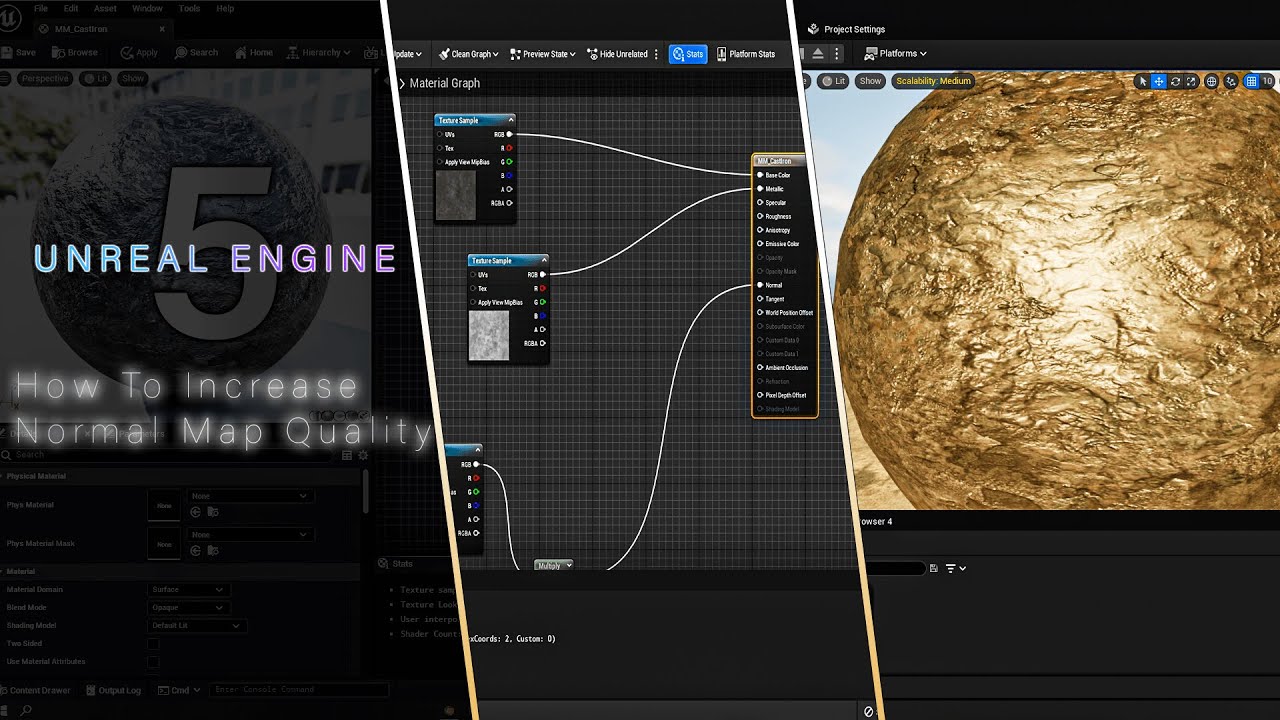Click the Home toolbar button
Image resolution: width=1280 pixels, height=720 pixels.
click(x=253, y=53)
